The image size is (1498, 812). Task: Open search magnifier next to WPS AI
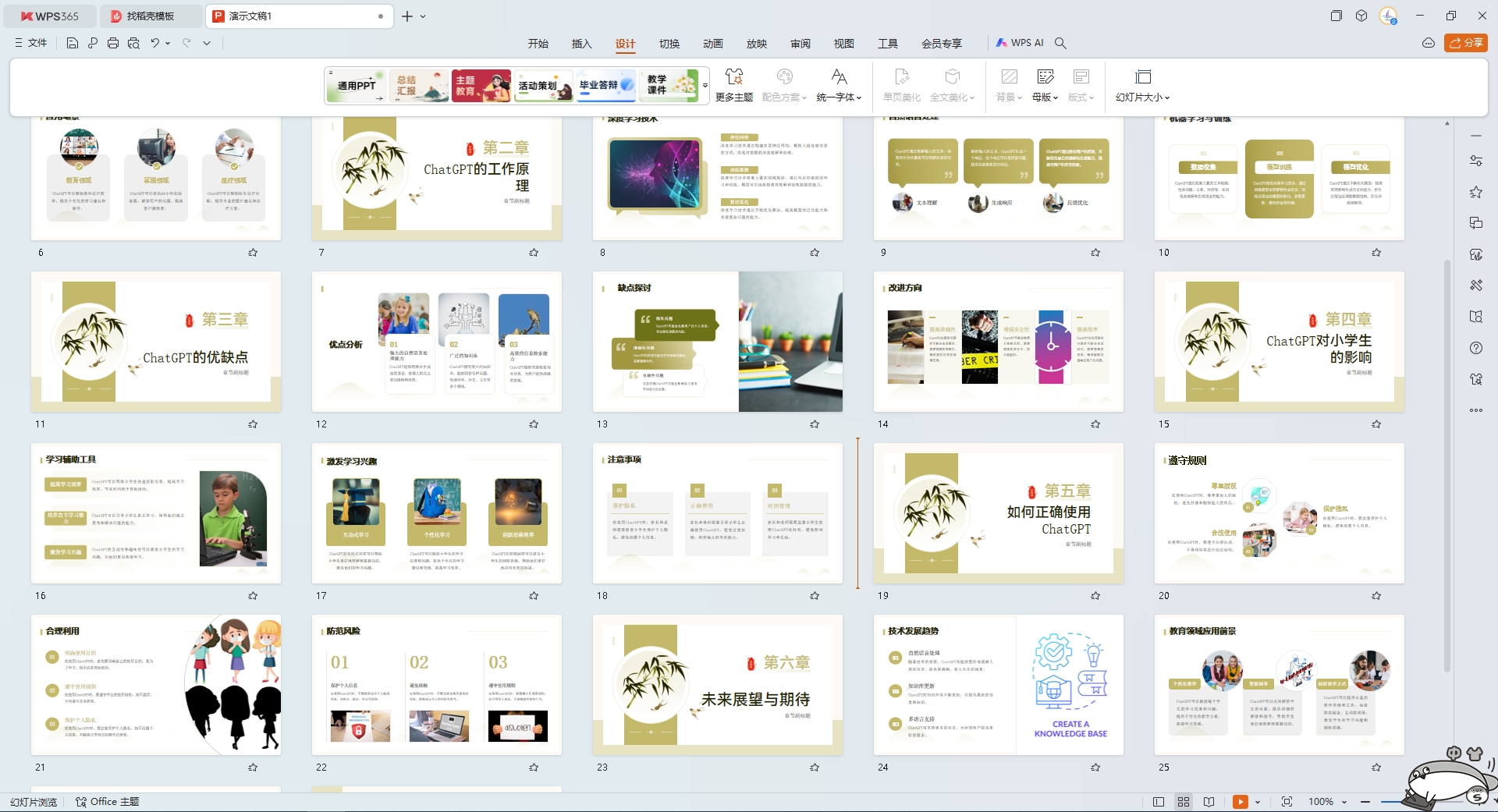pos(1060,43)
